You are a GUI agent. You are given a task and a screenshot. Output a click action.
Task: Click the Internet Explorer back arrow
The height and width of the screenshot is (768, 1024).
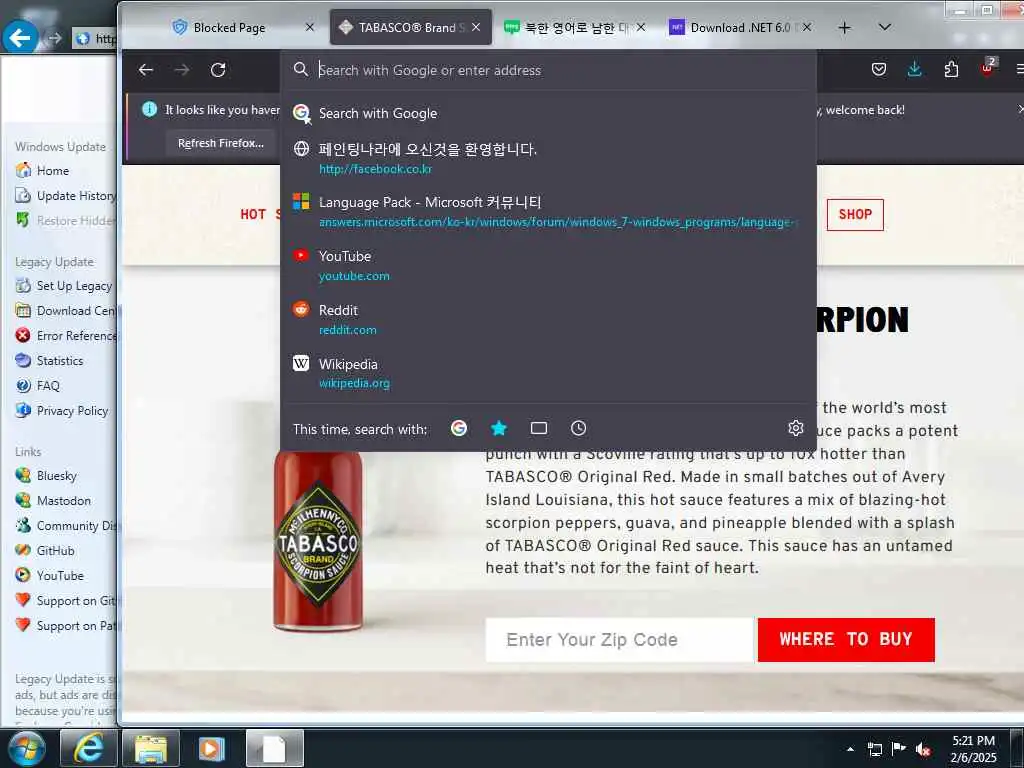coord(20,38)
